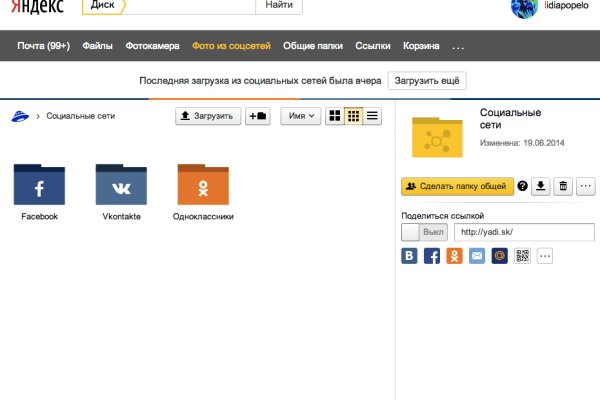The image size is (600, 400).
Task: Open the Корзина tab
Action: click(421, 46)
